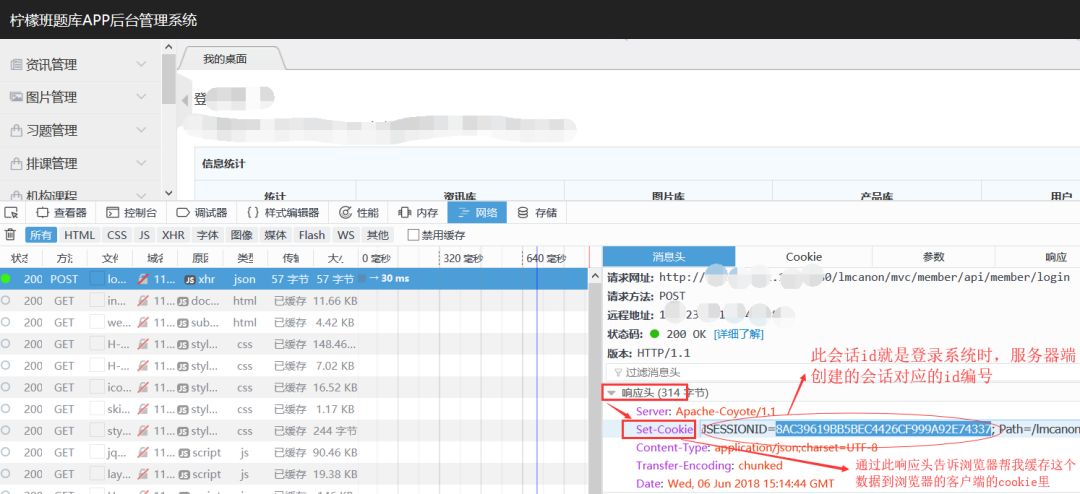
Task: Click the 排课管理 sidebar icon
Action: (16, 163)
